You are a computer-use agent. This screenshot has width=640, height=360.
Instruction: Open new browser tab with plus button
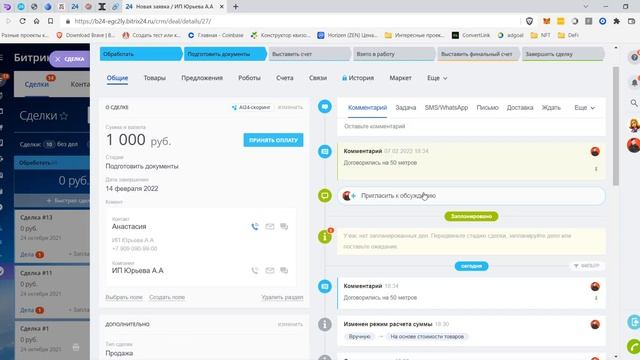(x=236, y=7)
